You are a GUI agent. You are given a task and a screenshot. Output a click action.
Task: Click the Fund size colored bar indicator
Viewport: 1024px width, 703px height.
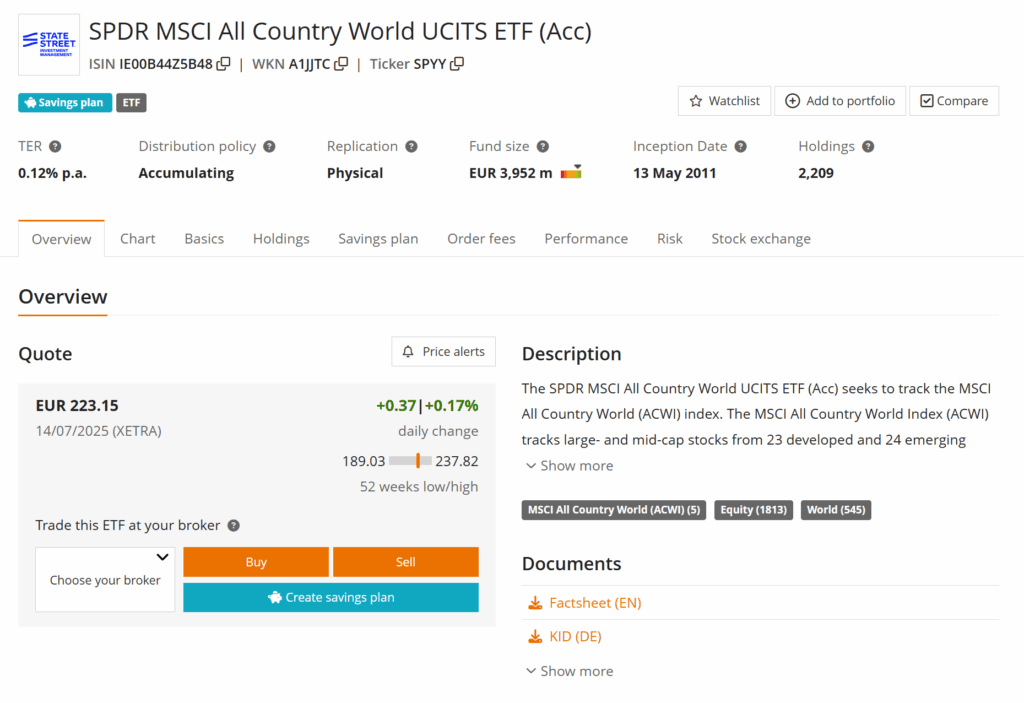click(571, 173)
